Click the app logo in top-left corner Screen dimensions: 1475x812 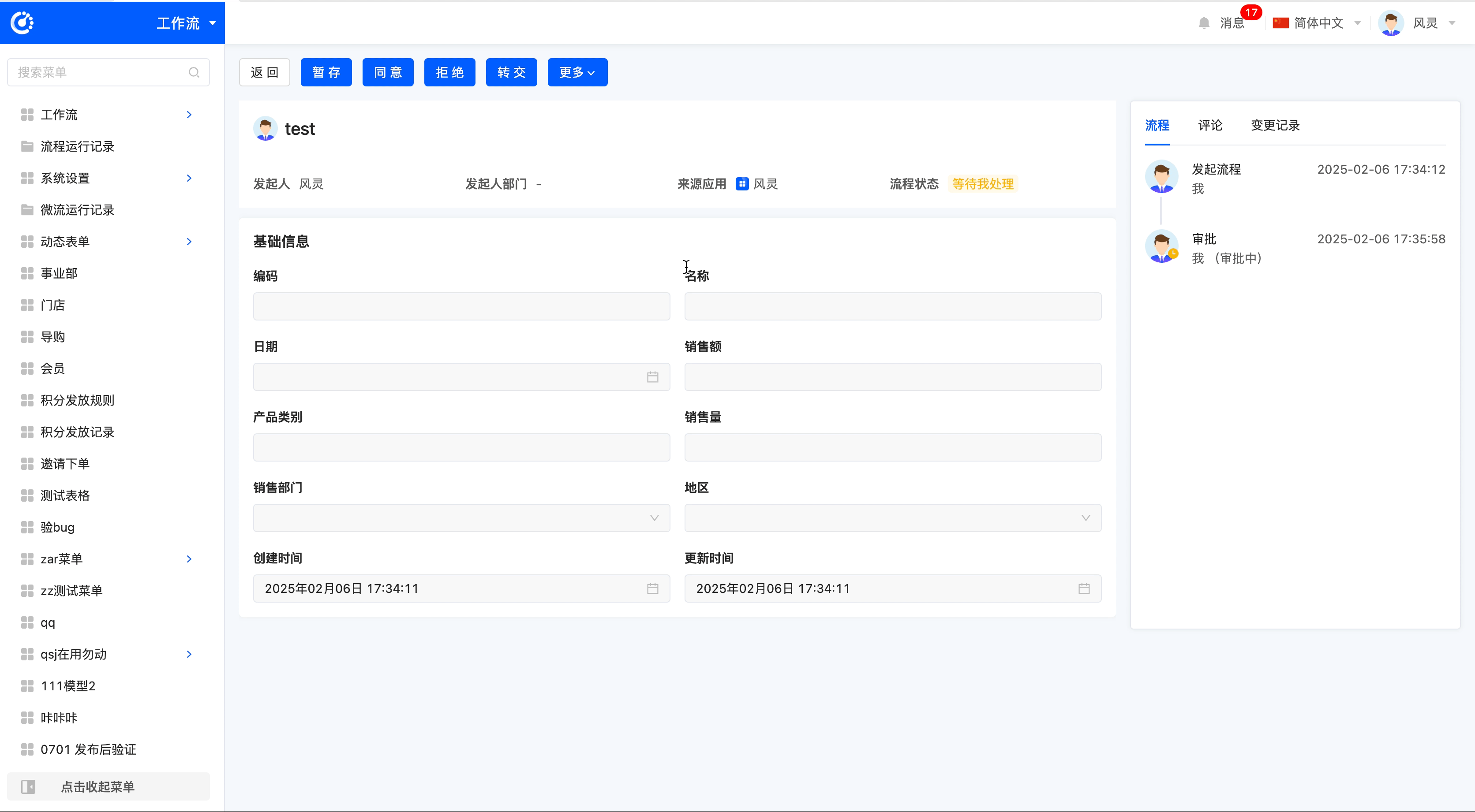[22, 23]
